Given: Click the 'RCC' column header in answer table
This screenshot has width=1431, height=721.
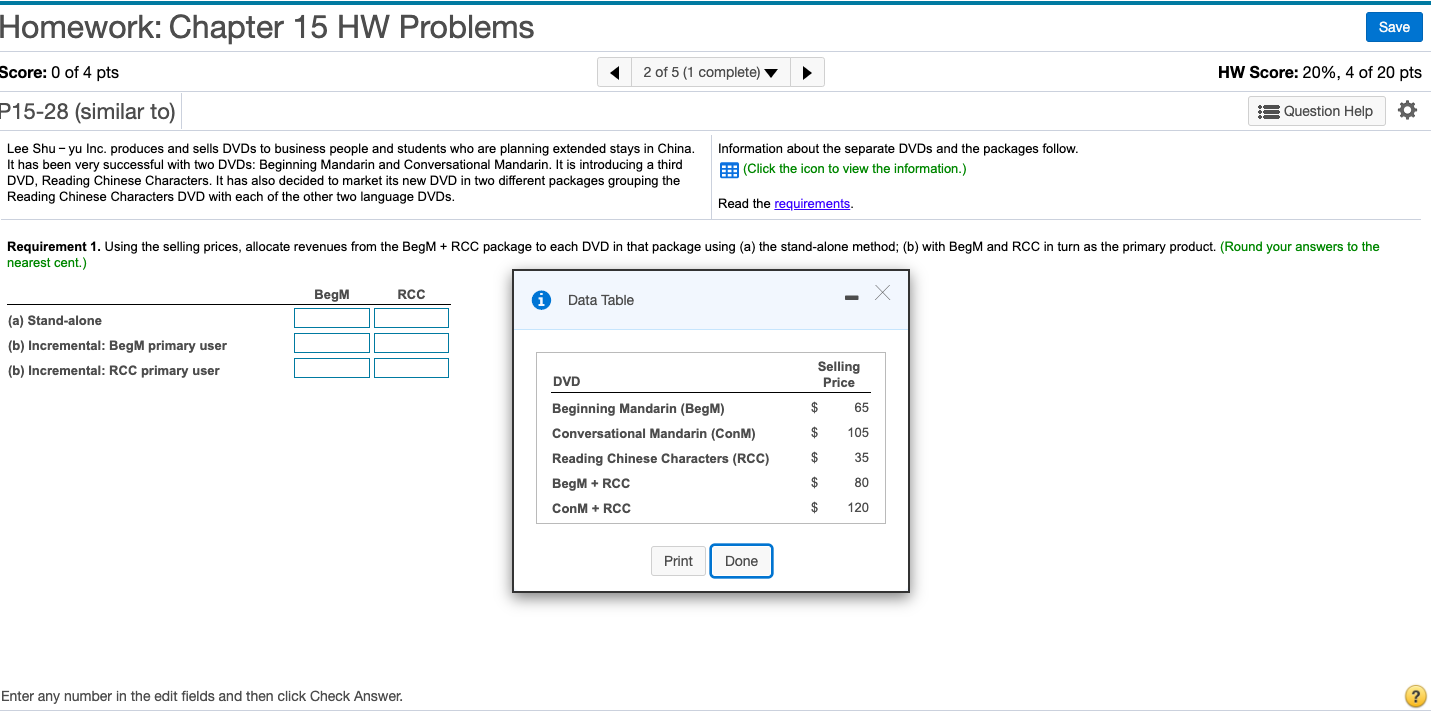Looking at the screenshot, I should tap(411, 294).
